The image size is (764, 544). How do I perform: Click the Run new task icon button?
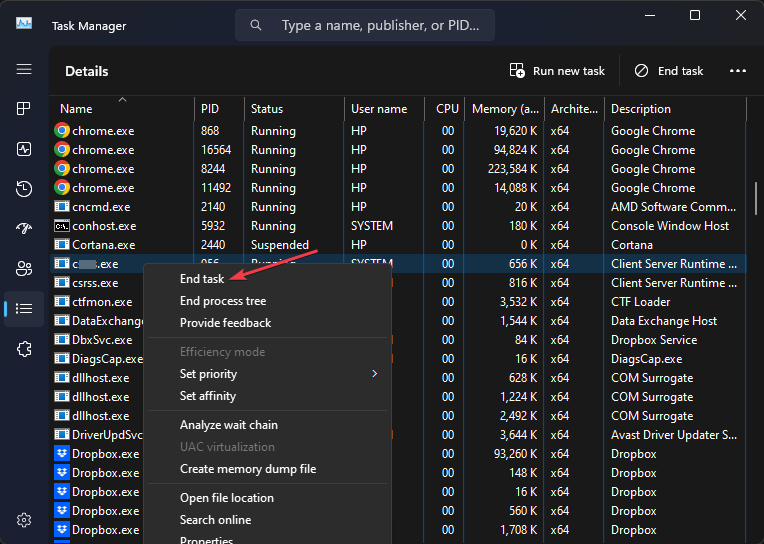[x=557, y=71]
